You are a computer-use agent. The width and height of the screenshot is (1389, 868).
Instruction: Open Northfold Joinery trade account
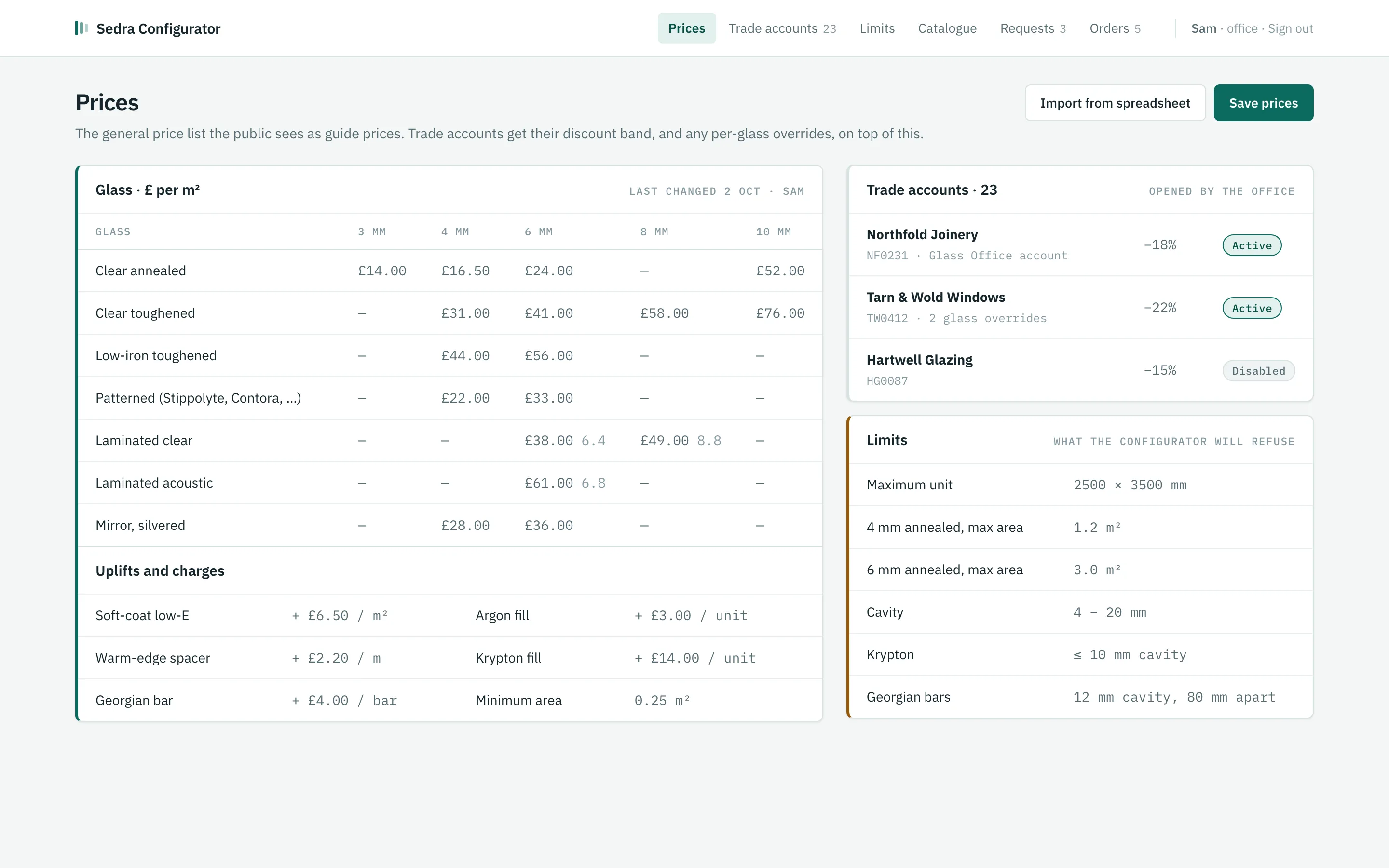point(1080,245)
